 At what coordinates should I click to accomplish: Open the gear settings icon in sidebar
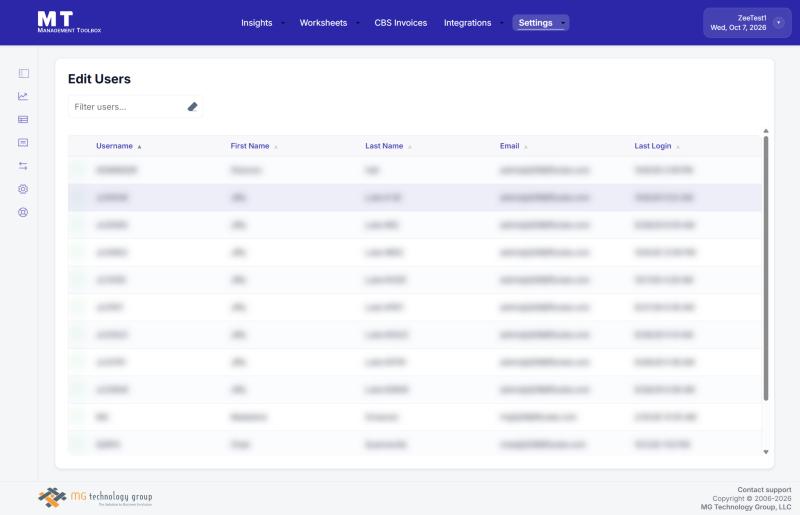[x=23, y=189]
